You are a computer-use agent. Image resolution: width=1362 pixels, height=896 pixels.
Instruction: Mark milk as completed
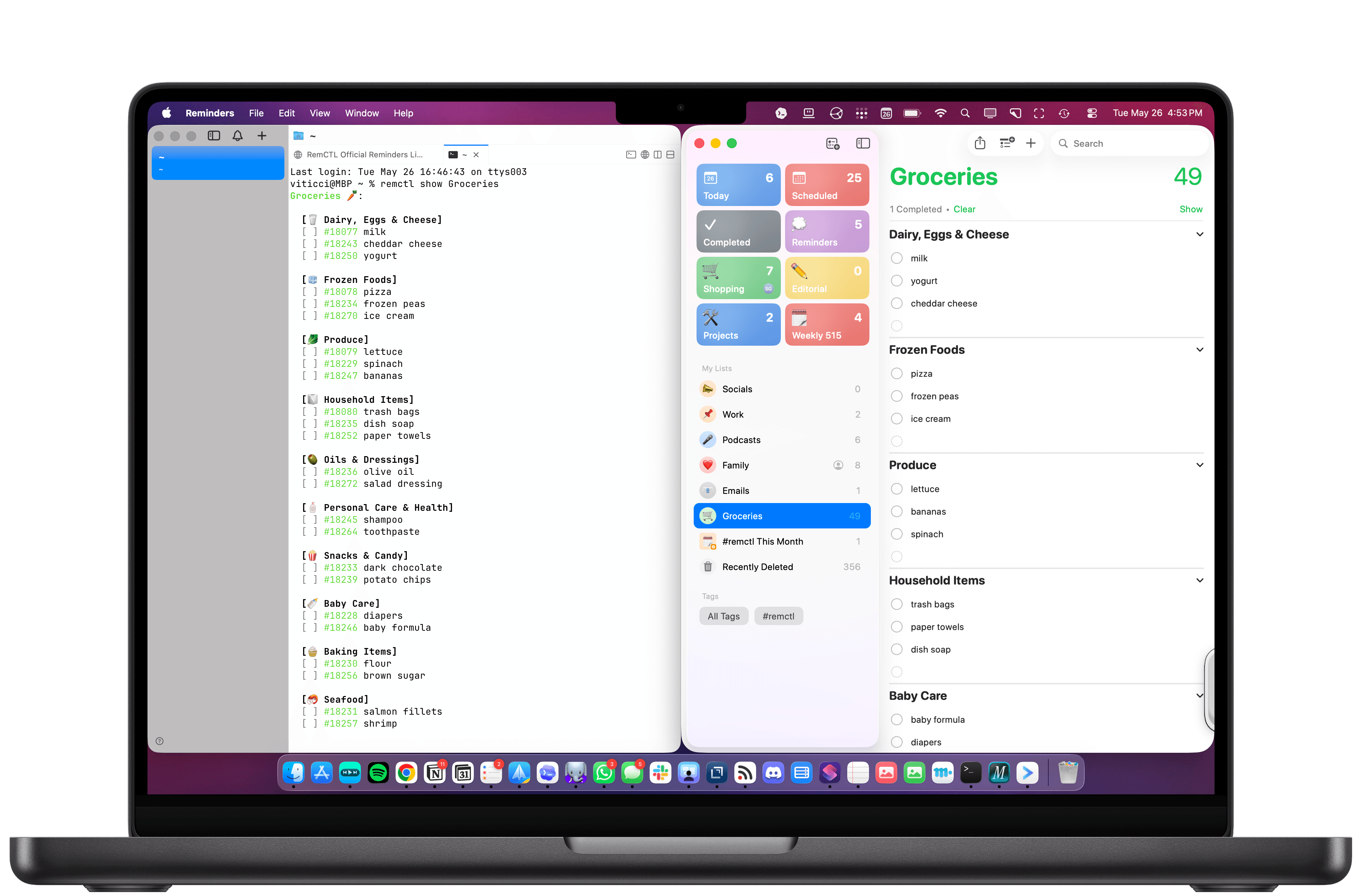897,258
